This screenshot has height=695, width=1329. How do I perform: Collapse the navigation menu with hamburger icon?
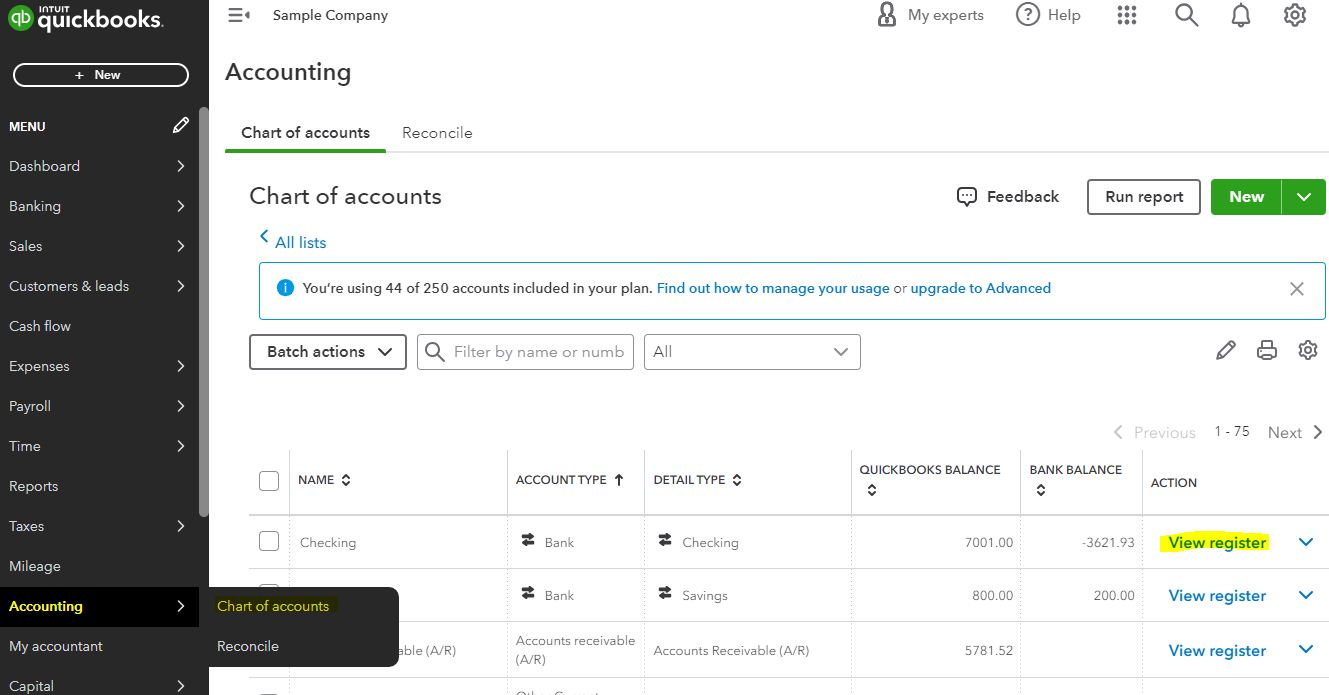coord(238,15)
